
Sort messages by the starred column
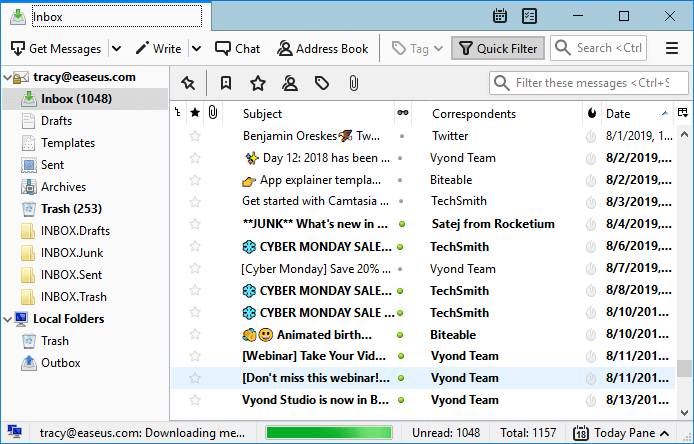tap(195, 113)
